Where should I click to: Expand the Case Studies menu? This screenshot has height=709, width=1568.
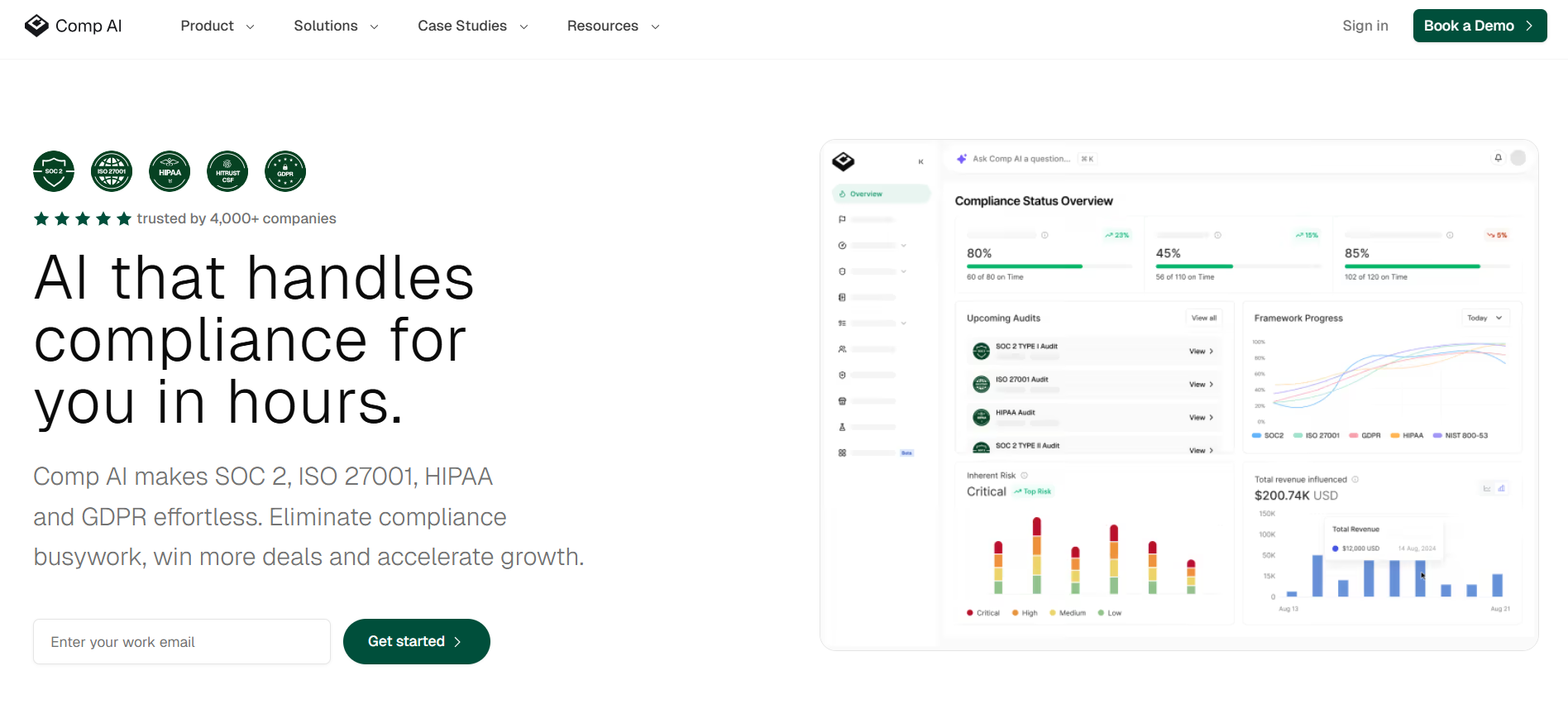click(472, 26)
